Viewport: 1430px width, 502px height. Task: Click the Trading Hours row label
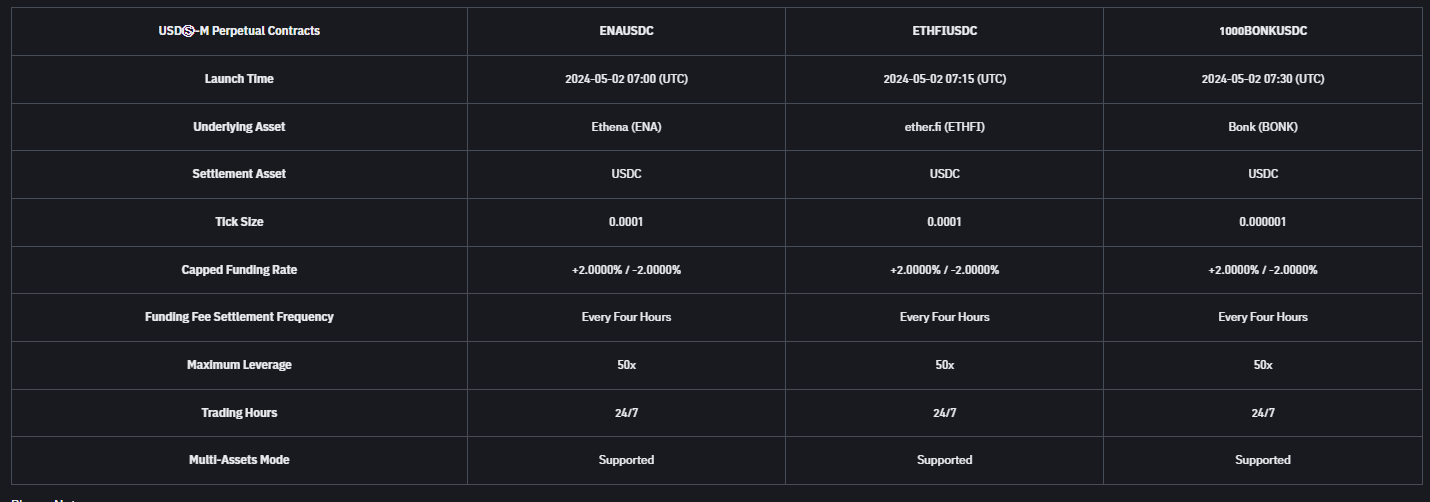pyautogui.click(x=239, y=413)
